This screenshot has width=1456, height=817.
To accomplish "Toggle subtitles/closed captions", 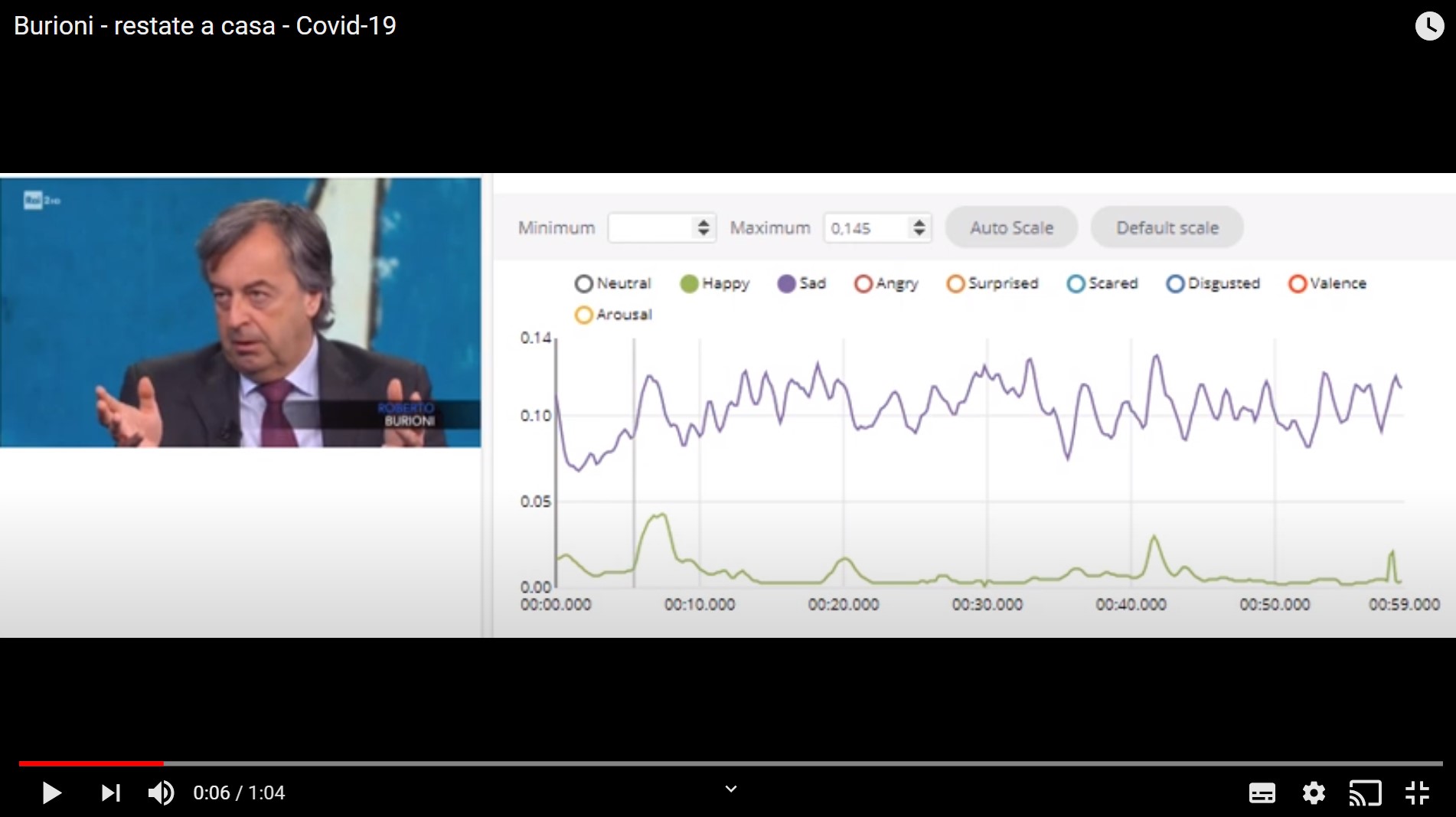I will tap(1262, 793).
